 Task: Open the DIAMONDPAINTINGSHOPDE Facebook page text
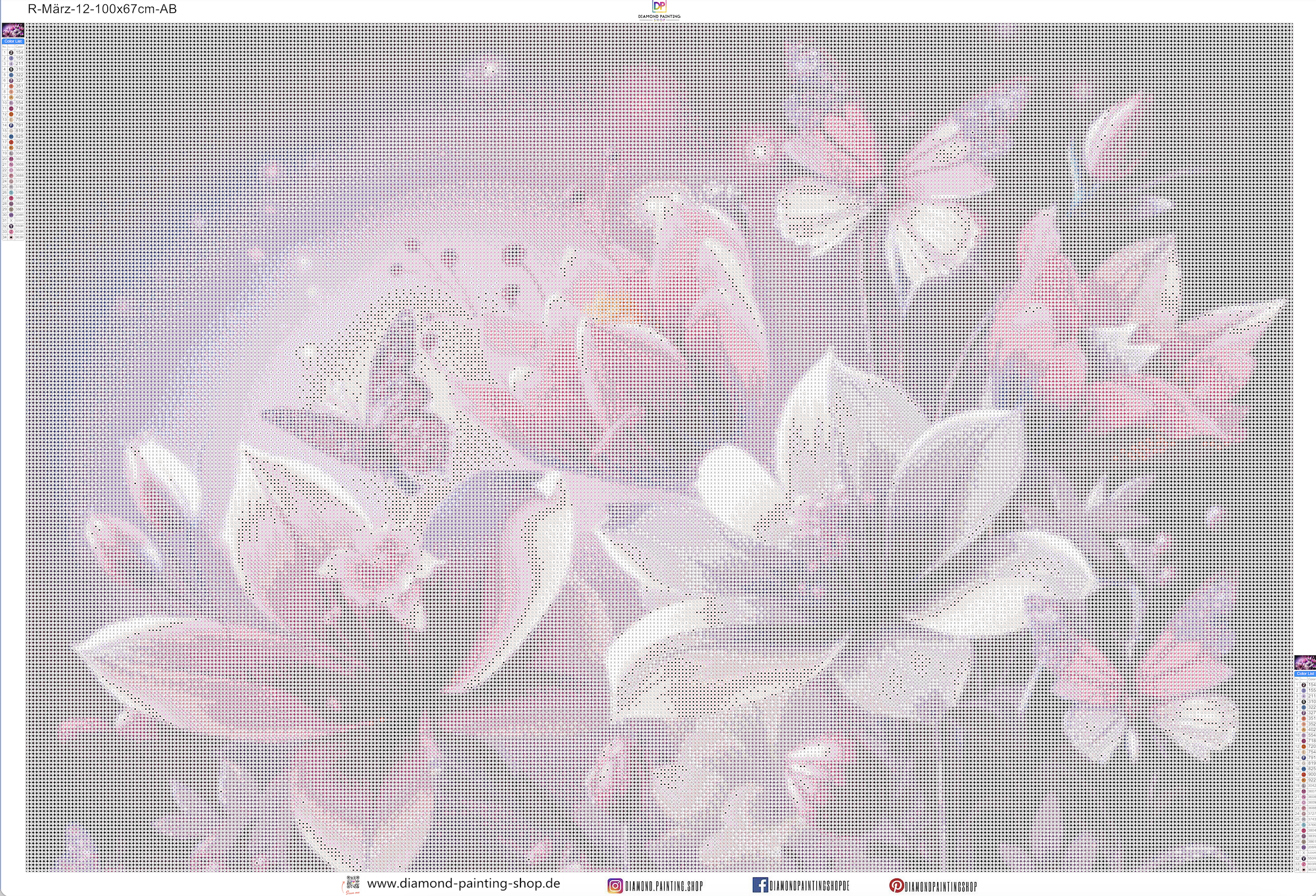[x=810, y=885]
